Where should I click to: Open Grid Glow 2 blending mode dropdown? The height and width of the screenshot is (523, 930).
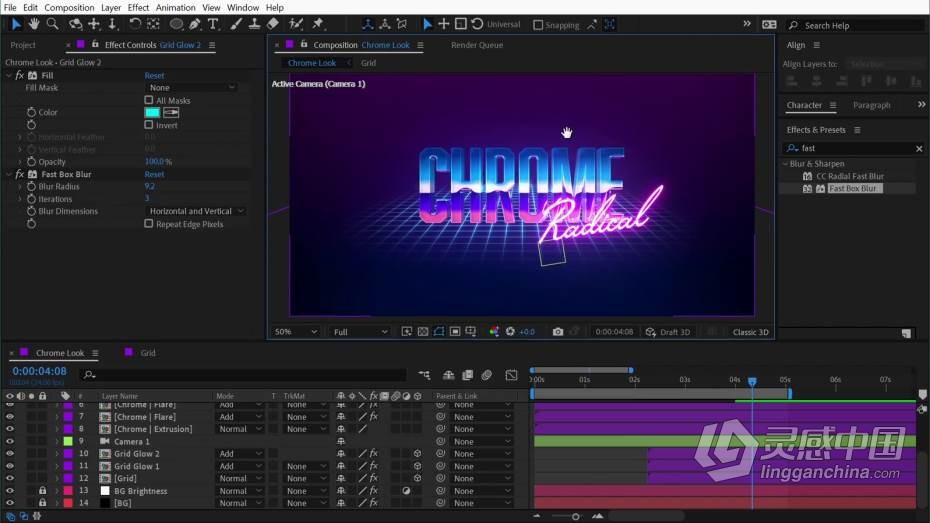[240, 454]
